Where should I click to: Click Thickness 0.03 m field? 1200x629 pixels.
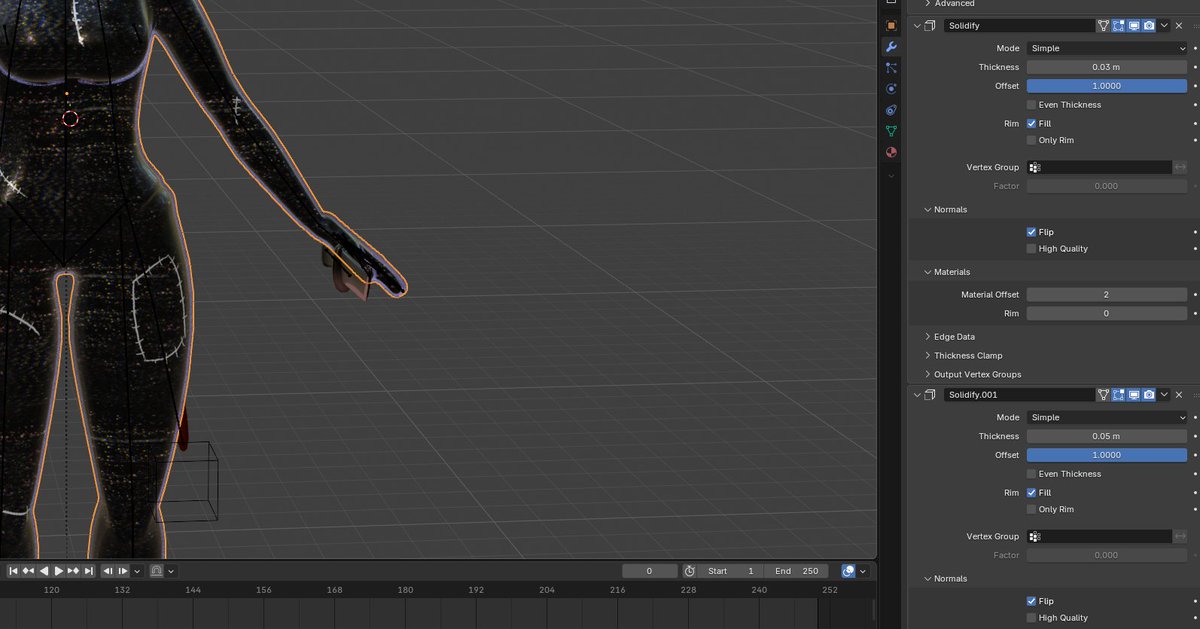coord(1106,67)
